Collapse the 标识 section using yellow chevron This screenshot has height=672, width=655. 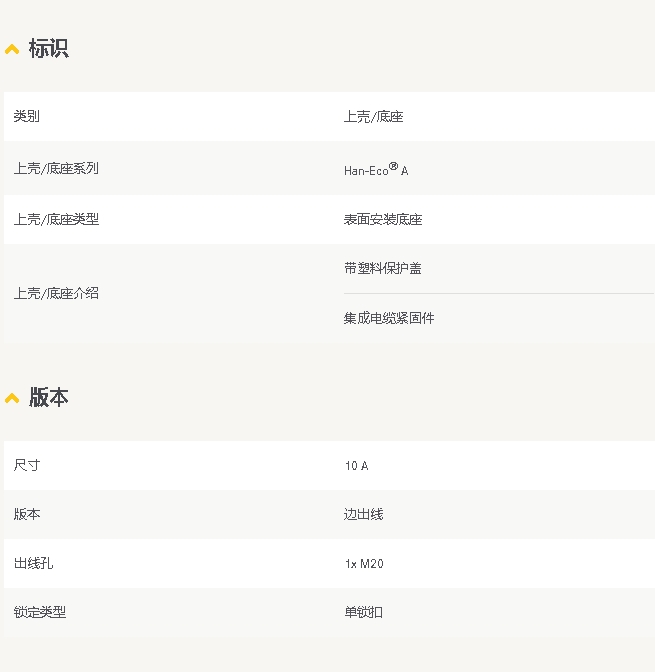[12, 49]
